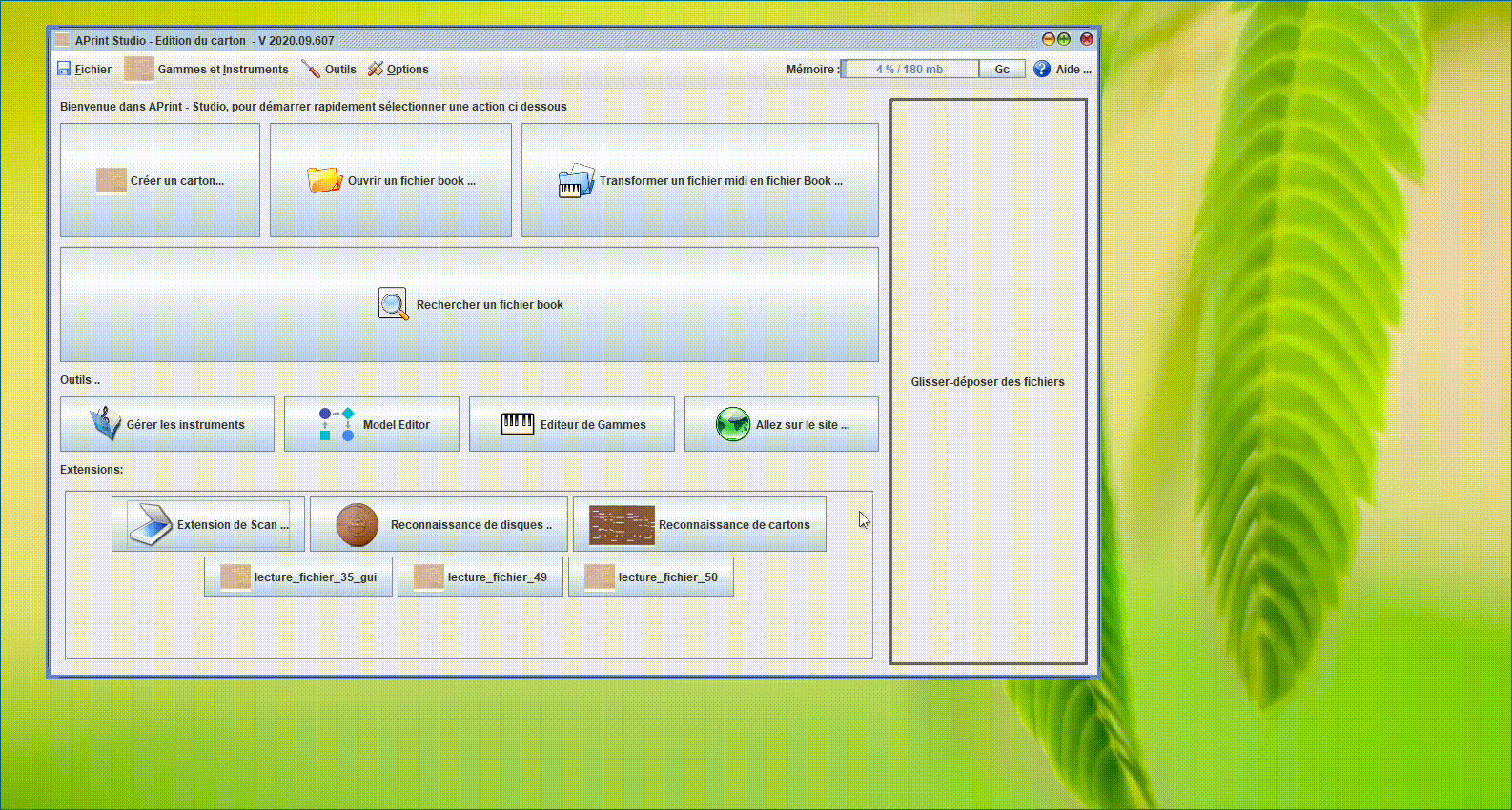
Task: Open the Aide menu
Action: (1063, 69)
